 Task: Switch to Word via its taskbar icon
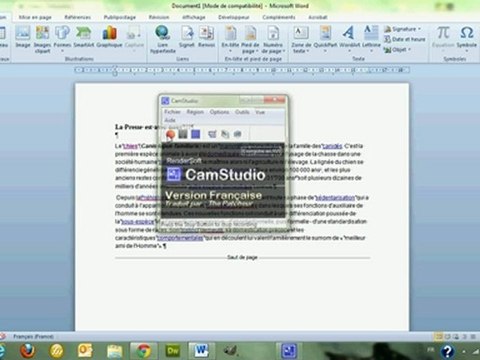(x=201, y=351)
